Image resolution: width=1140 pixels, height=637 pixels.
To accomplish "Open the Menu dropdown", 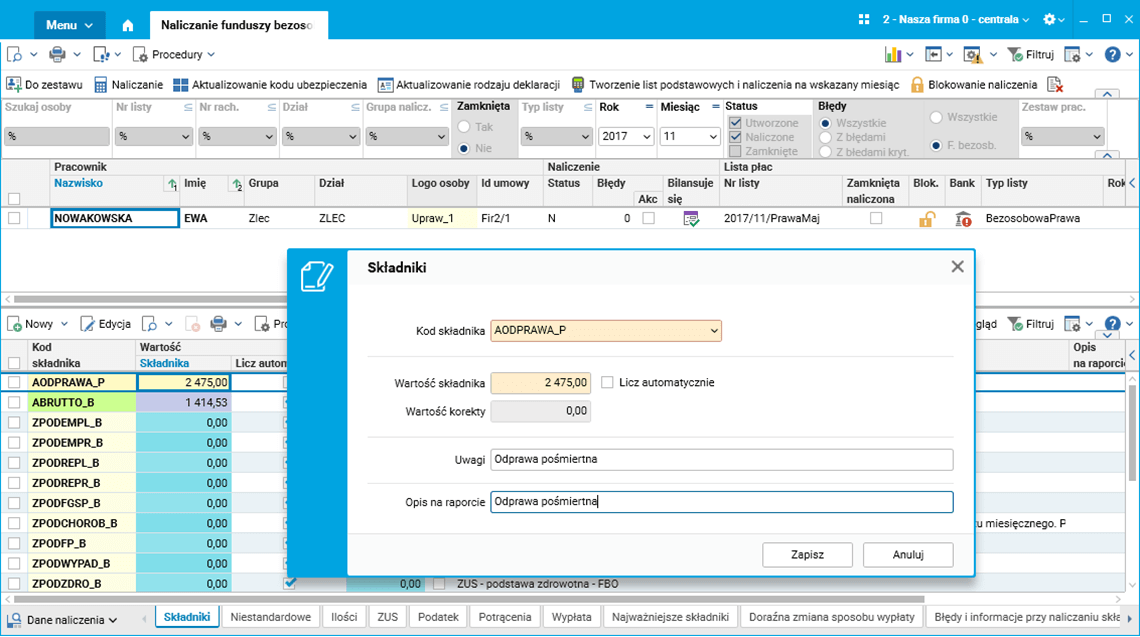I will (70, 25).
